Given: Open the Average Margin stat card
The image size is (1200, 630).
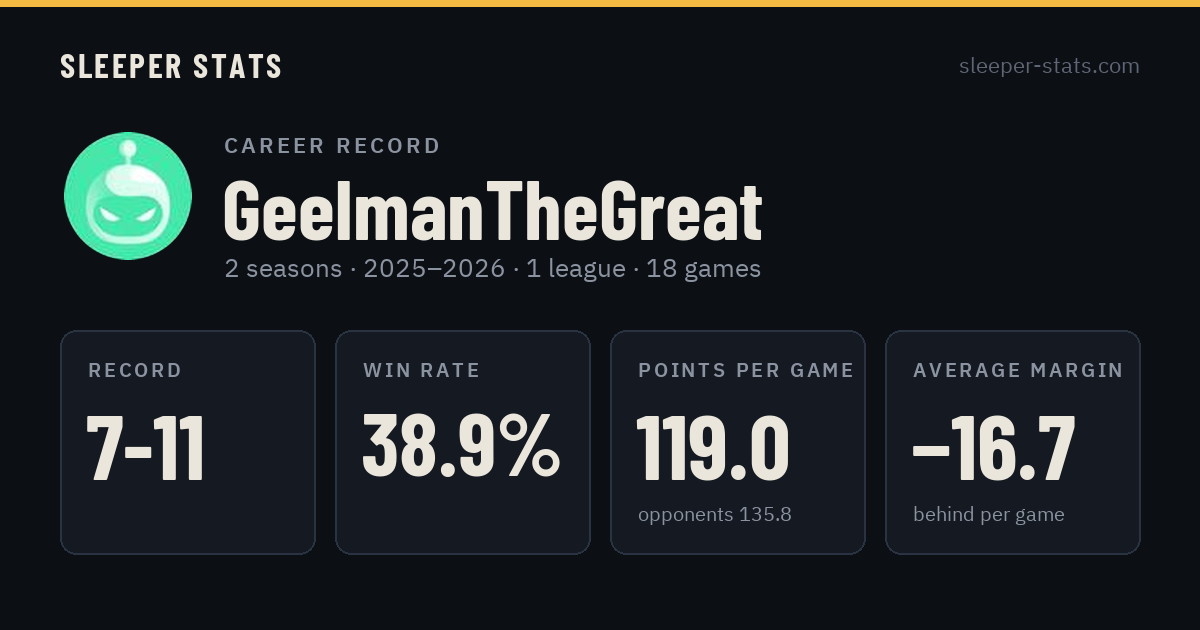Looking at the screenshot, I should tap(1013, 442).
